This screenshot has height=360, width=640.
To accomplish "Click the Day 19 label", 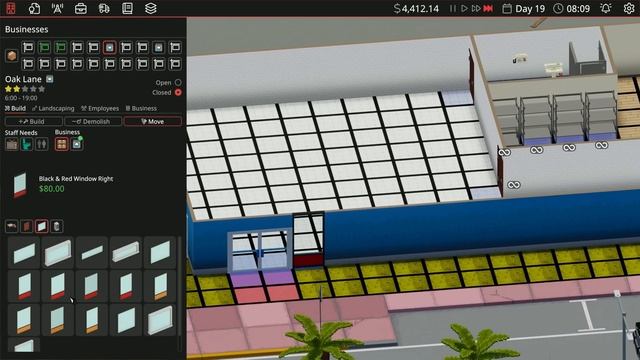I will (530, 9).
